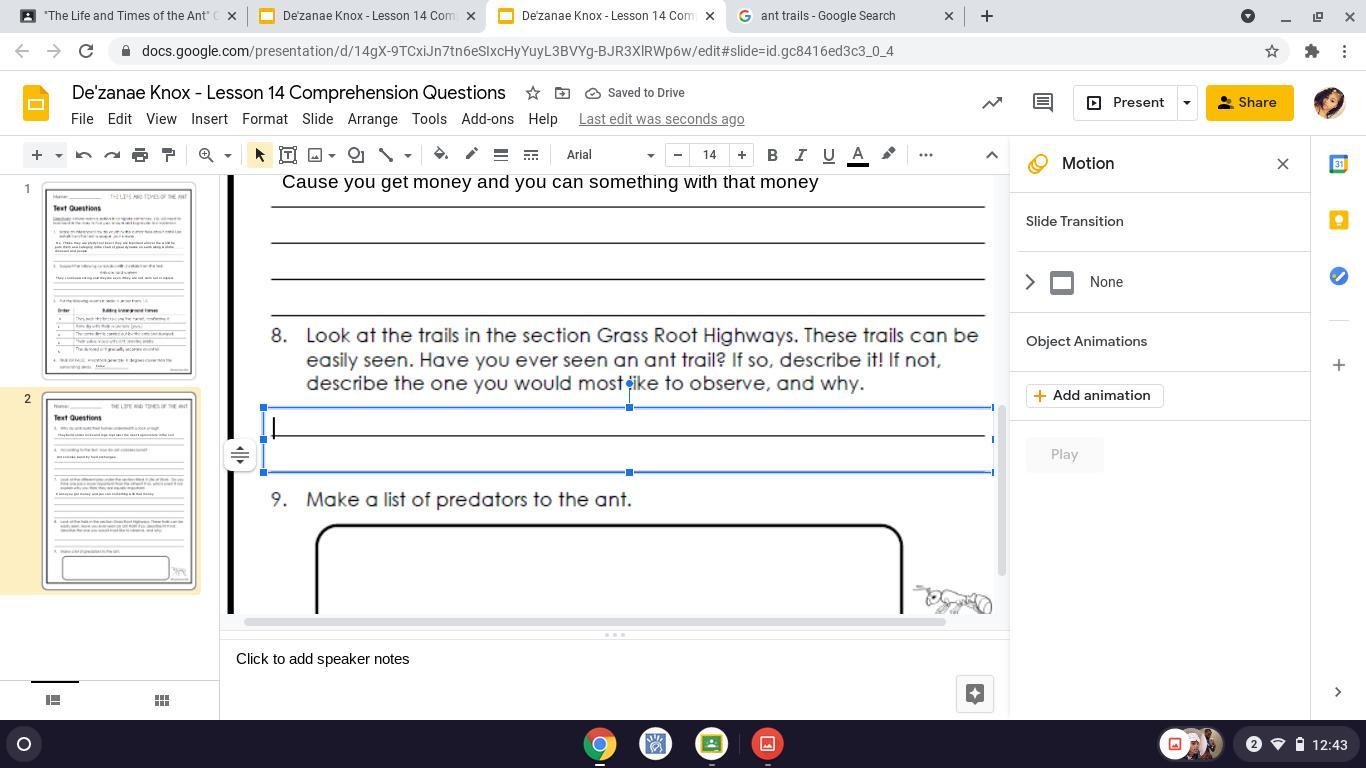This screenshot has width=1366, height=768.
Task: Print the presentation using the printer icon
Action: coord(140,155)
